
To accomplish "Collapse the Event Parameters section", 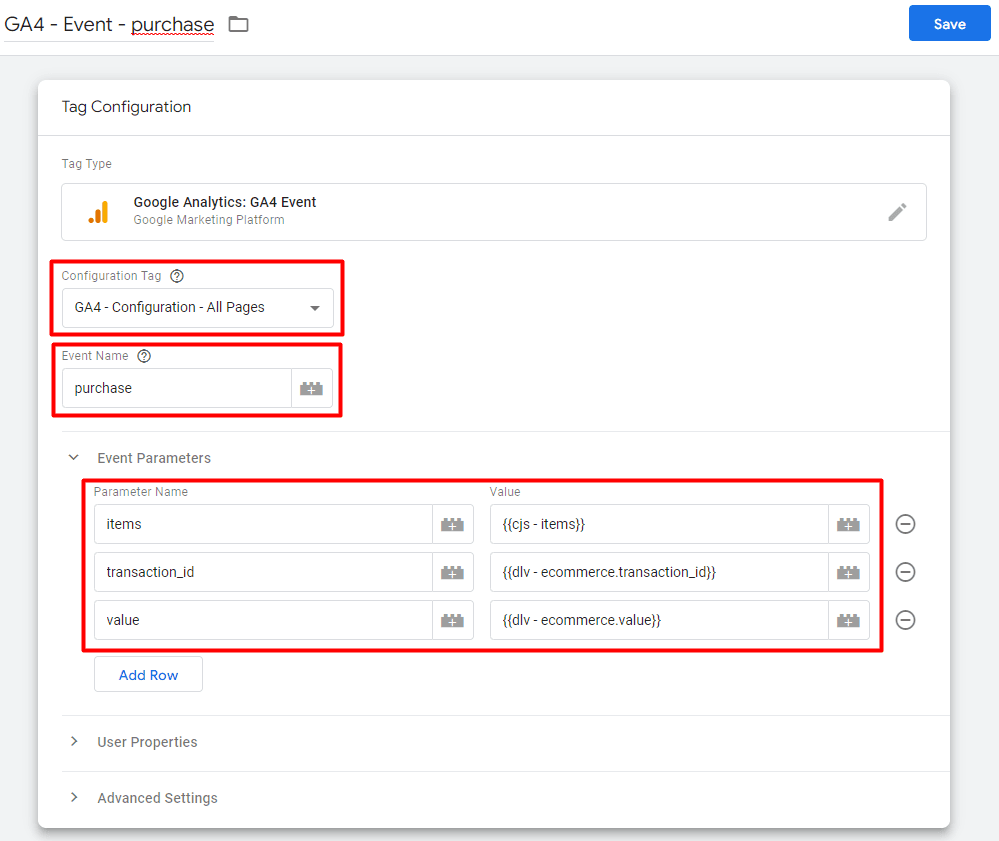I will coord(74,457).
